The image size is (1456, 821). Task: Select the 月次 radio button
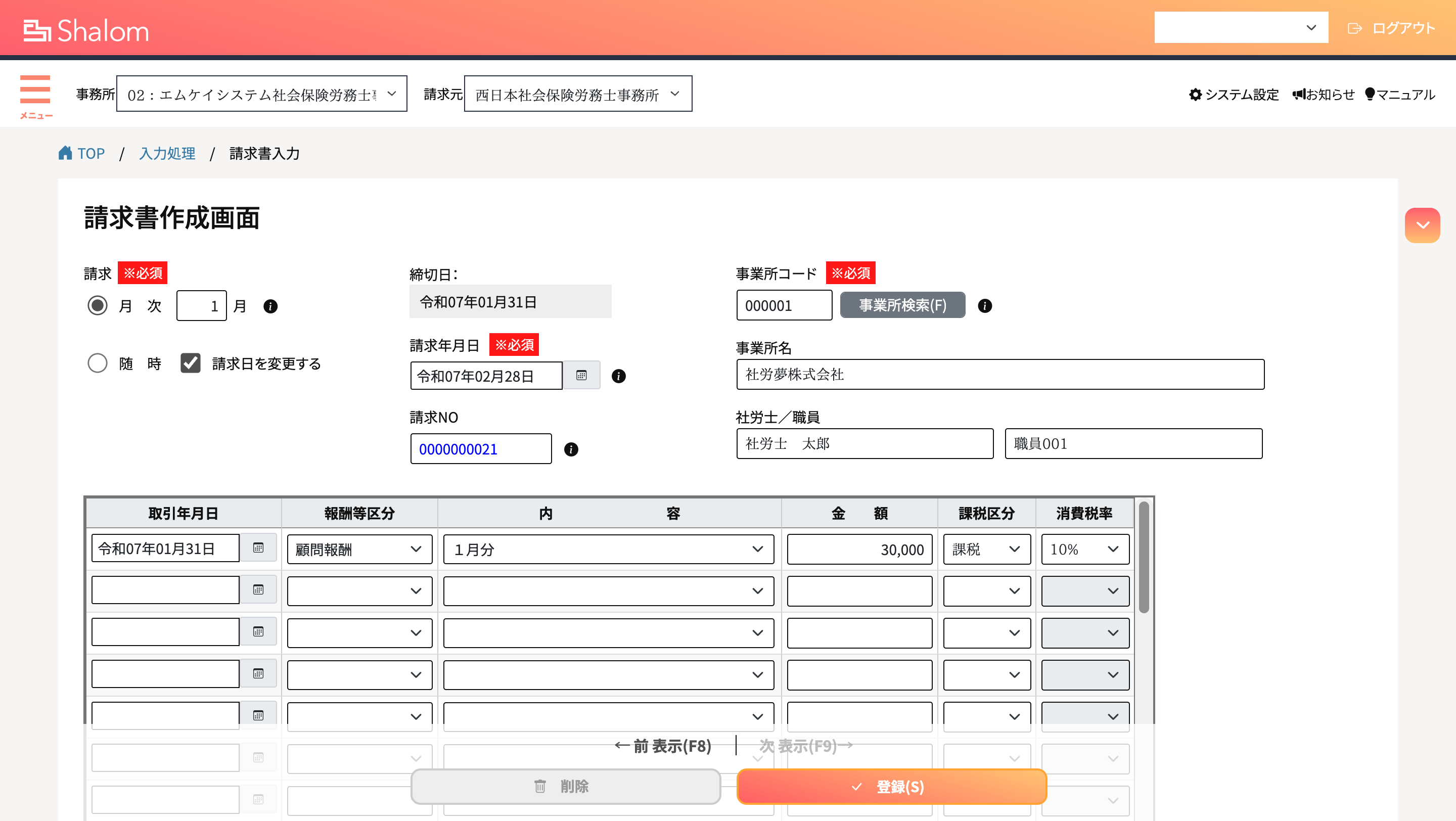97,306
